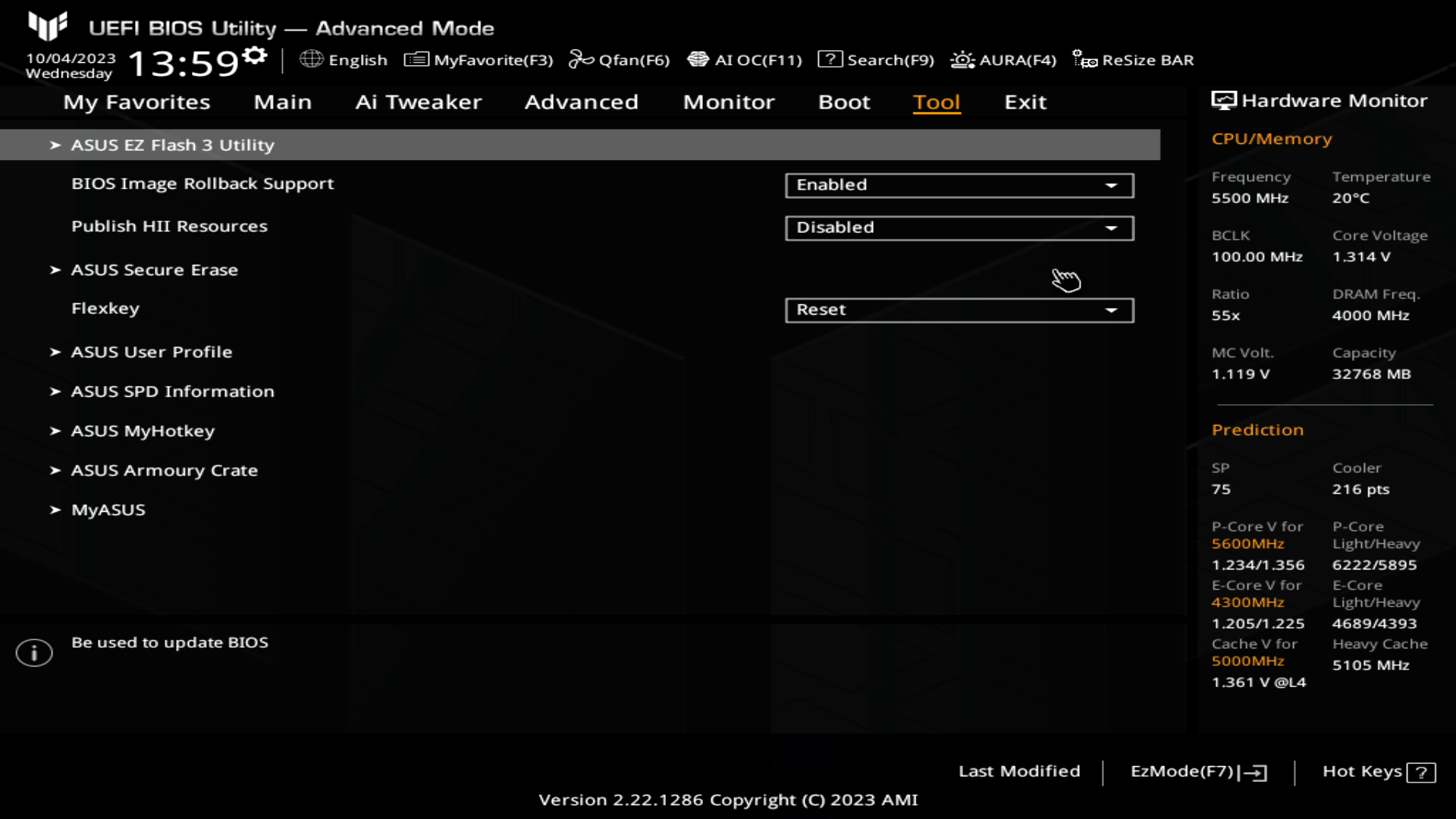The height and width of the screenshot is (819, 1456).
Task: Click the time settings gear icon
Action: click(x=256, y=55)
